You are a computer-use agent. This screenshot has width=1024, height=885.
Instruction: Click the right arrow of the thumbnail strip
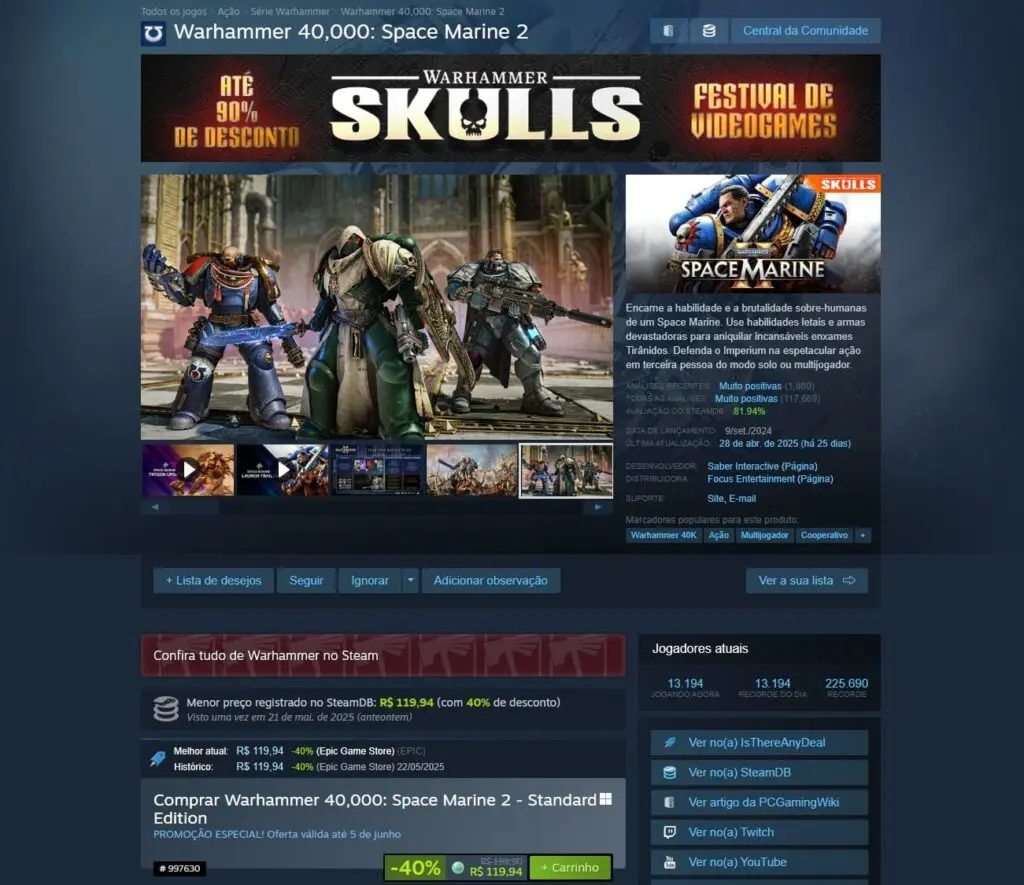(x=598, y=507)
